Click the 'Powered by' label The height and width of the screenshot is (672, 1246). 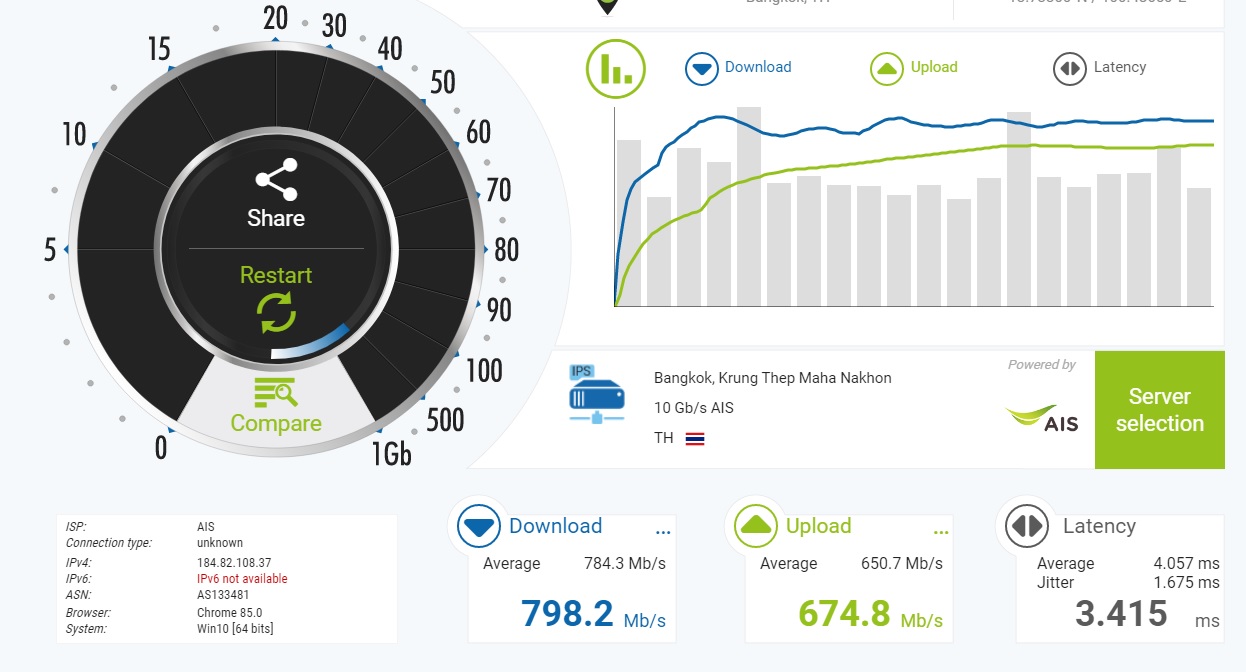(1042, 365)
